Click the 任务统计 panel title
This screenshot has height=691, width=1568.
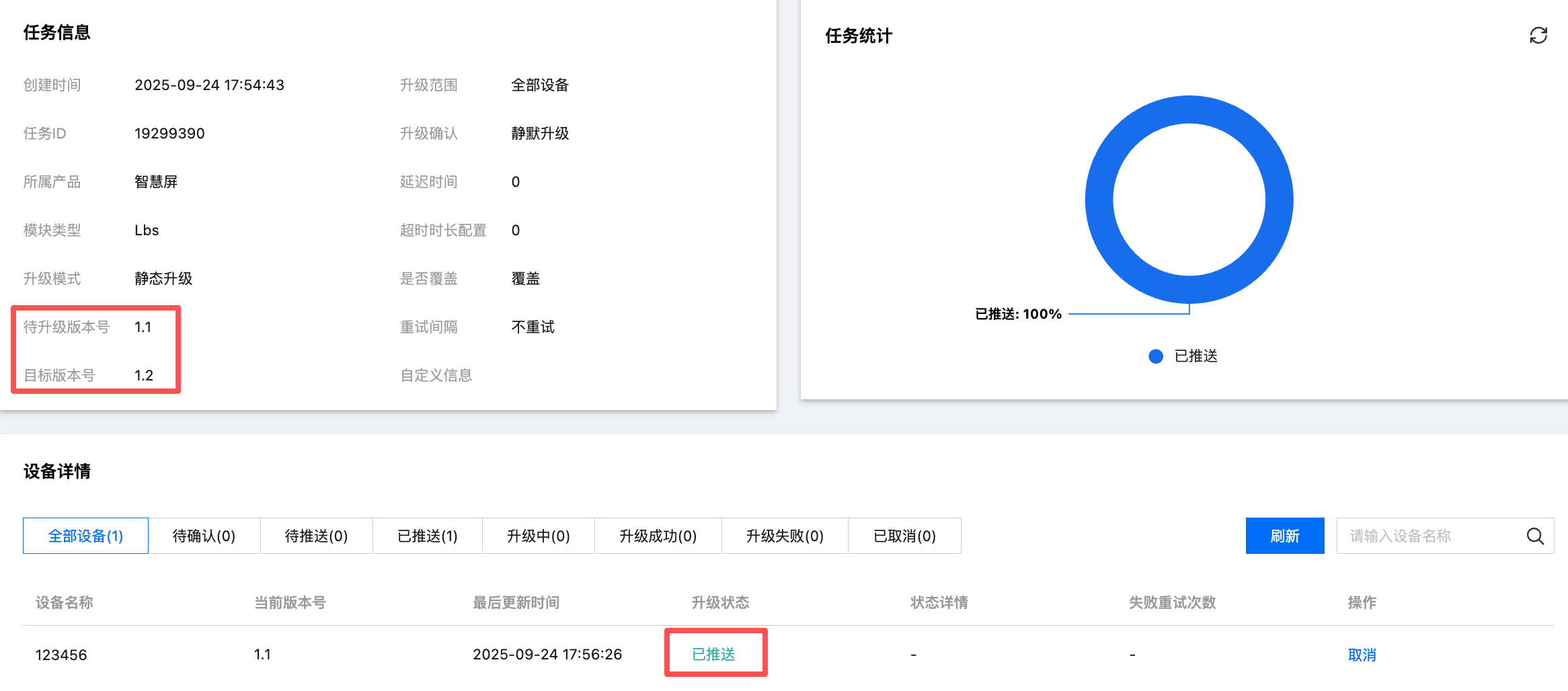859,36
